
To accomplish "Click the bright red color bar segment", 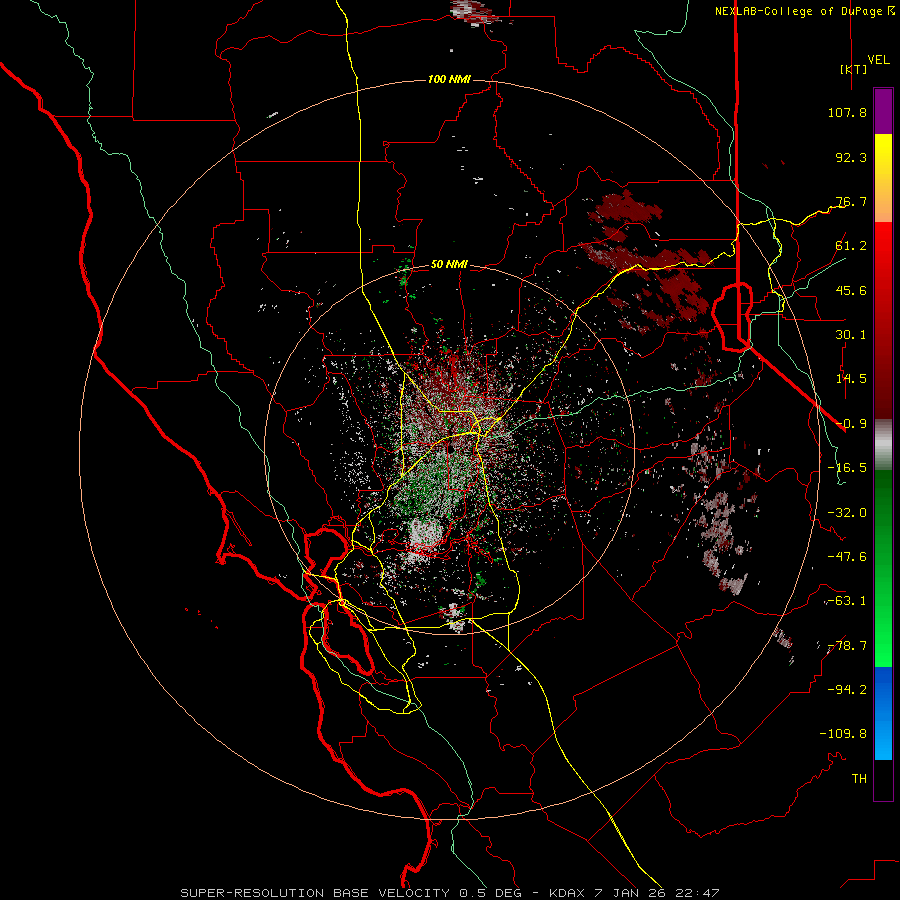I will click(883, 247).
